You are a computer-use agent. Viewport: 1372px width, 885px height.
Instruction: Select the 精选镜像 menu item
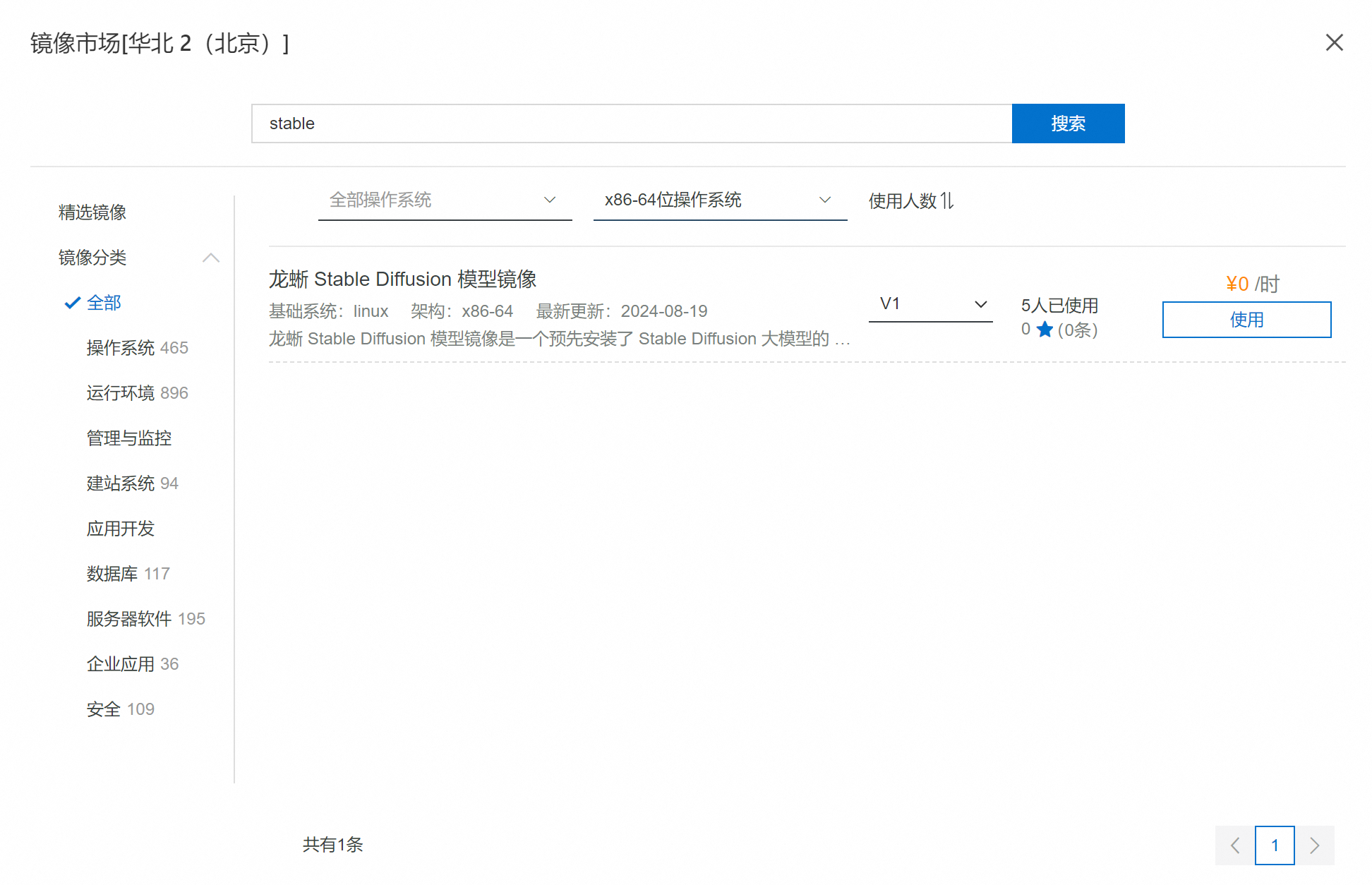click(92, 212)
